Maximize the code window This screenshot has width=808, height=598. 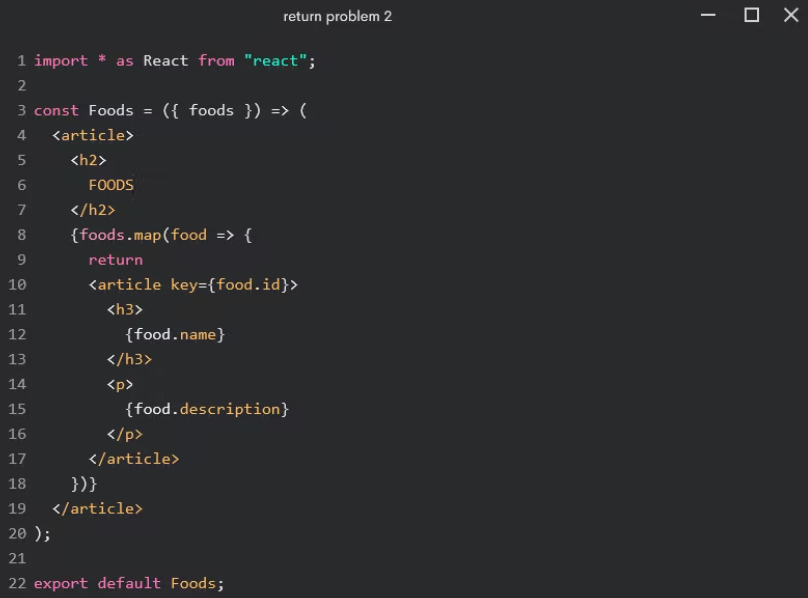click(x=752, y=15)
